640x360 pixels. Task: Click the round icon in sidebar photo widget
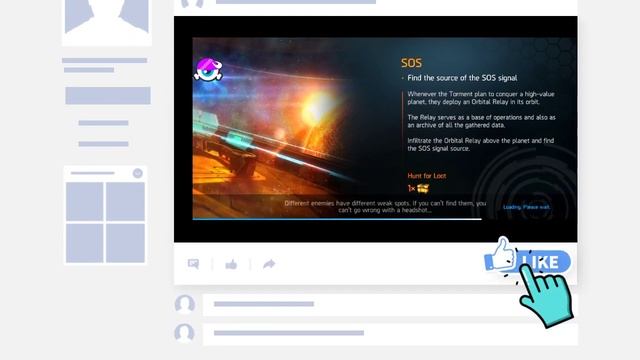[138, 173]
